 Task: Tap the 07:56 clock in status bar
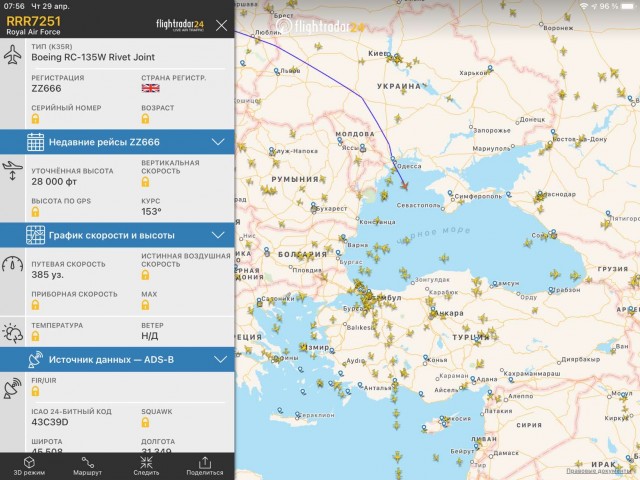(x=16, y=6)
